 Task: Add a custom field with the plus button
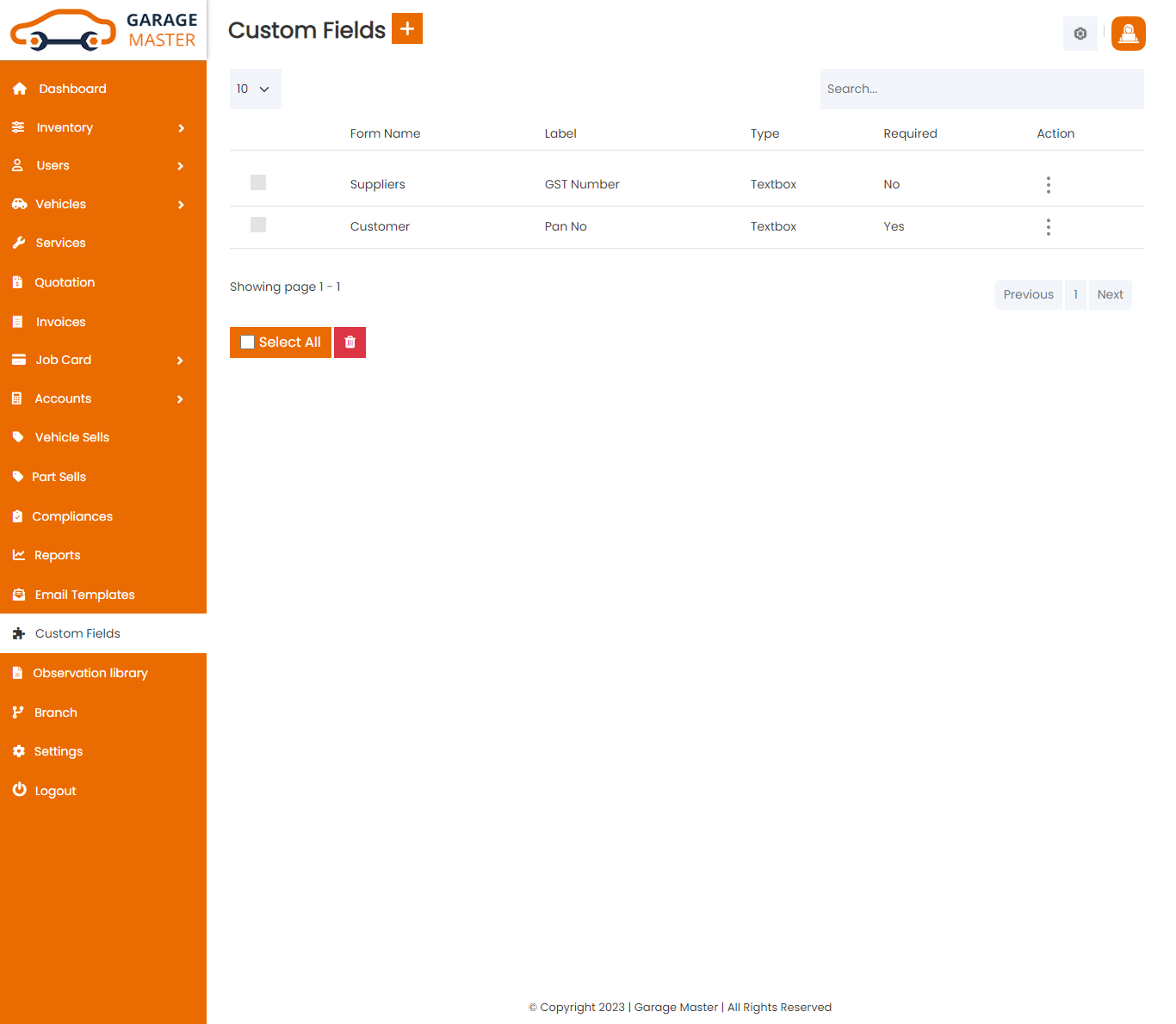pyautogui.click(x=406, y=28)
